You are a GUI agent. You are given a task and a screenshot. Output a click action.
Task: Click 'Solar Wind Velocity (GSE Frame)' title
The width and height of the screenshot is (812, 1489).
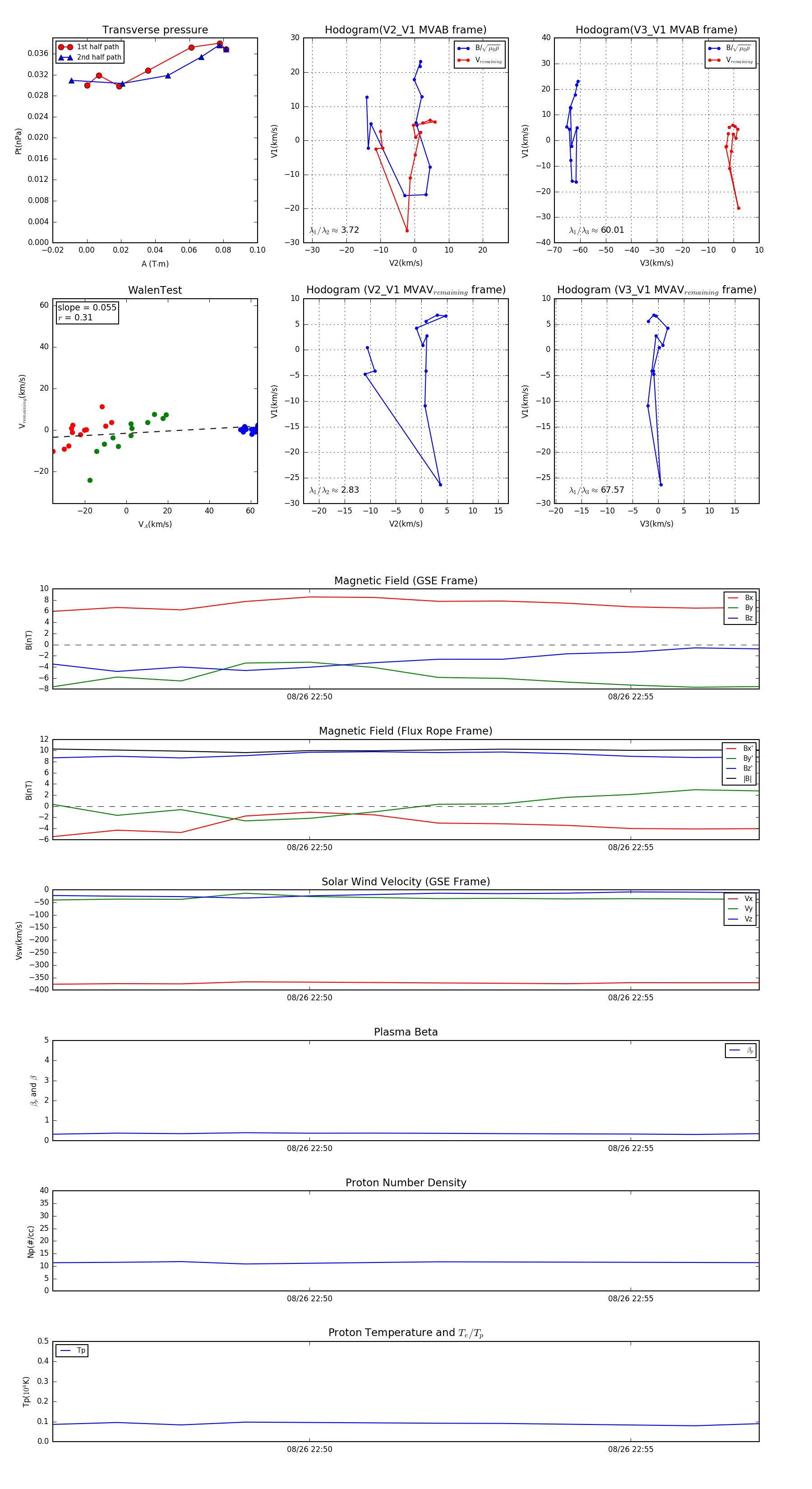pyautogui.click(x=406, y=882)
